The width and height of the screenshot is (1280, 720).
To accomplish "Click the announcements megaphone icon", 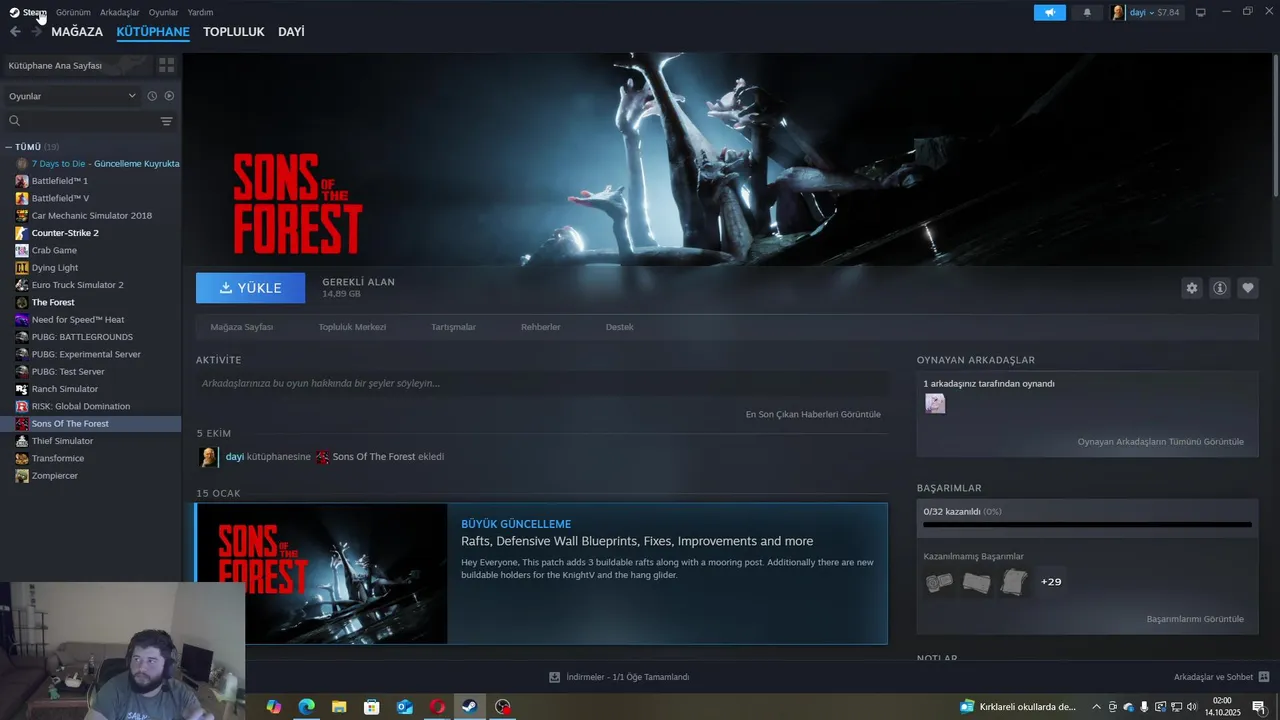I will coord(1049,13).
